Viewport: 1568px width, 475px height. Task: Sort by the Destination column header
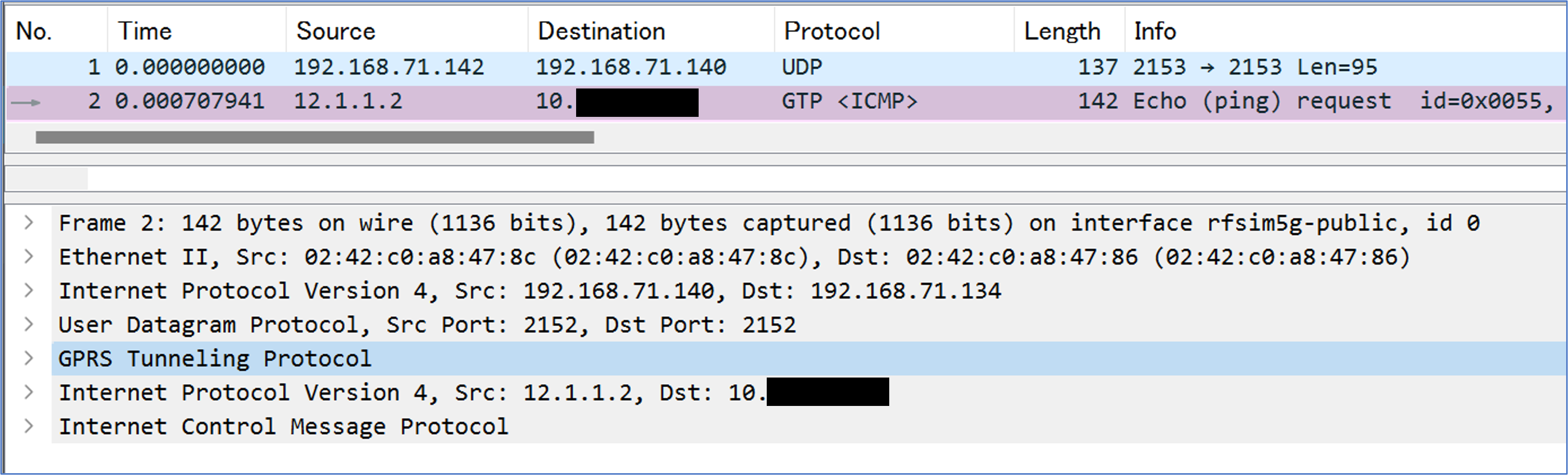(651, 30)
